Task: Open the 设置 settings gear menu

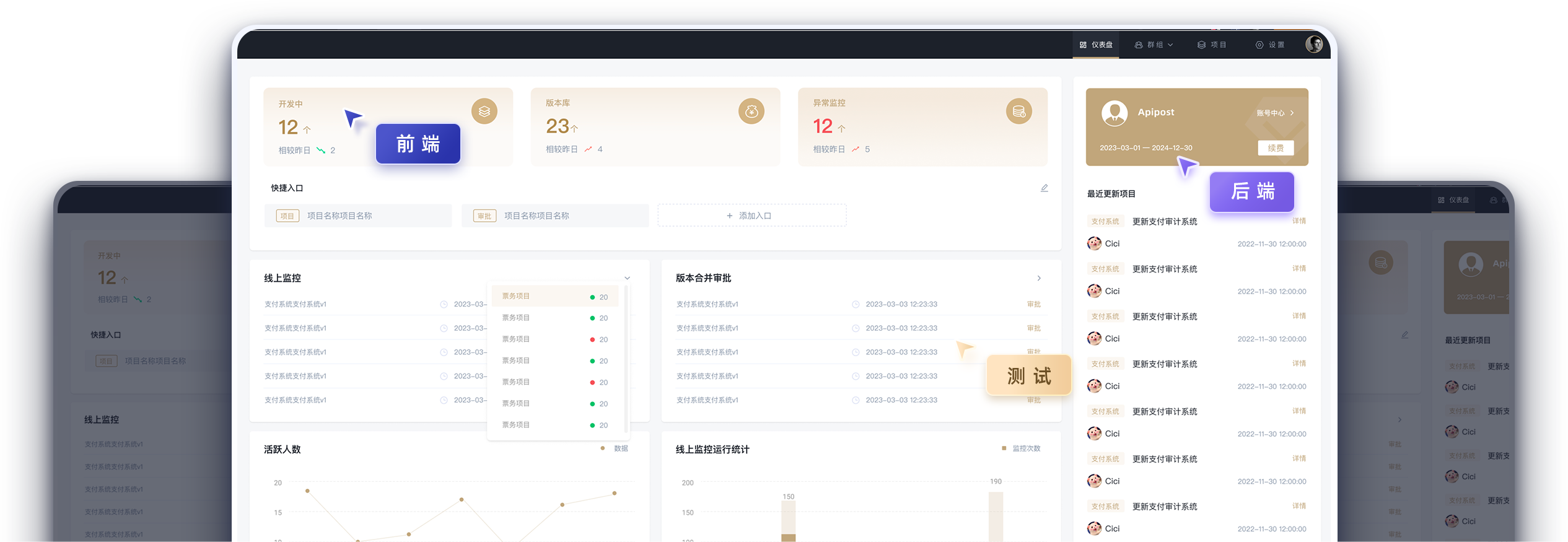Action: tap(1270, 45)
